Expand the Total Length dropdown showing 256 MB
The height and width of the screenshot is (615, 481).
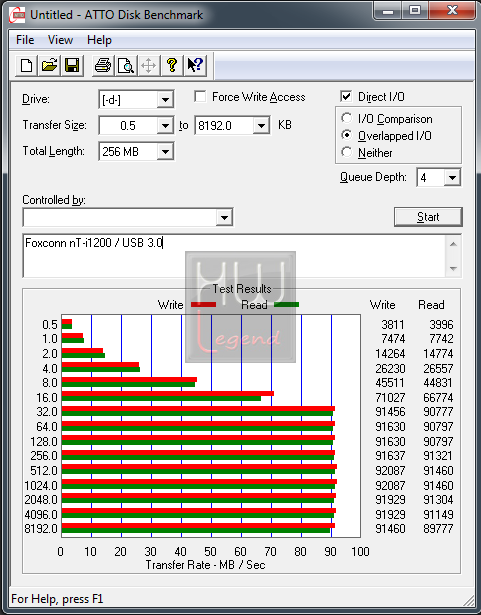point(165,151)
